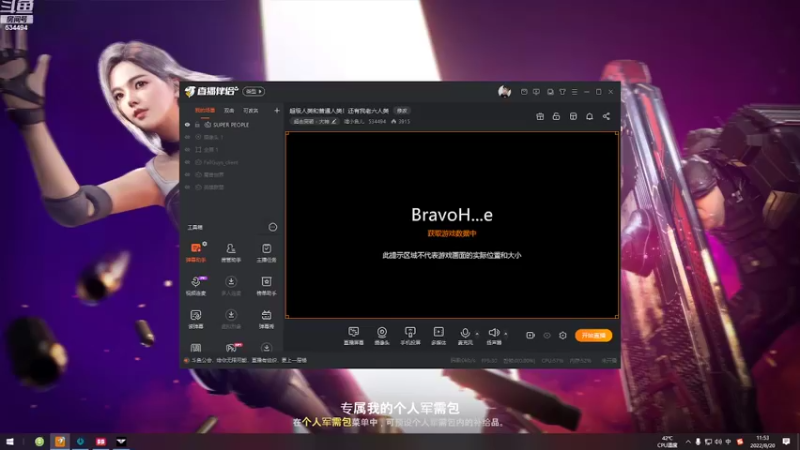Image resolution: width=800 pixels, height=450 pixels.
Task: Open the danmaku TV tool icon in toolbox
Action: pos(266,318)
